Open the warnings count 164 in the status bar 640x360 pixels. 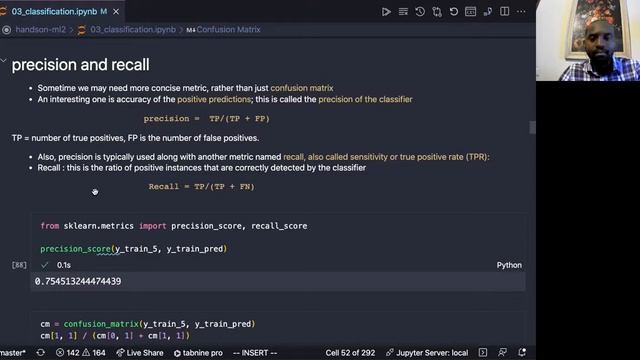tap(93, 353)
